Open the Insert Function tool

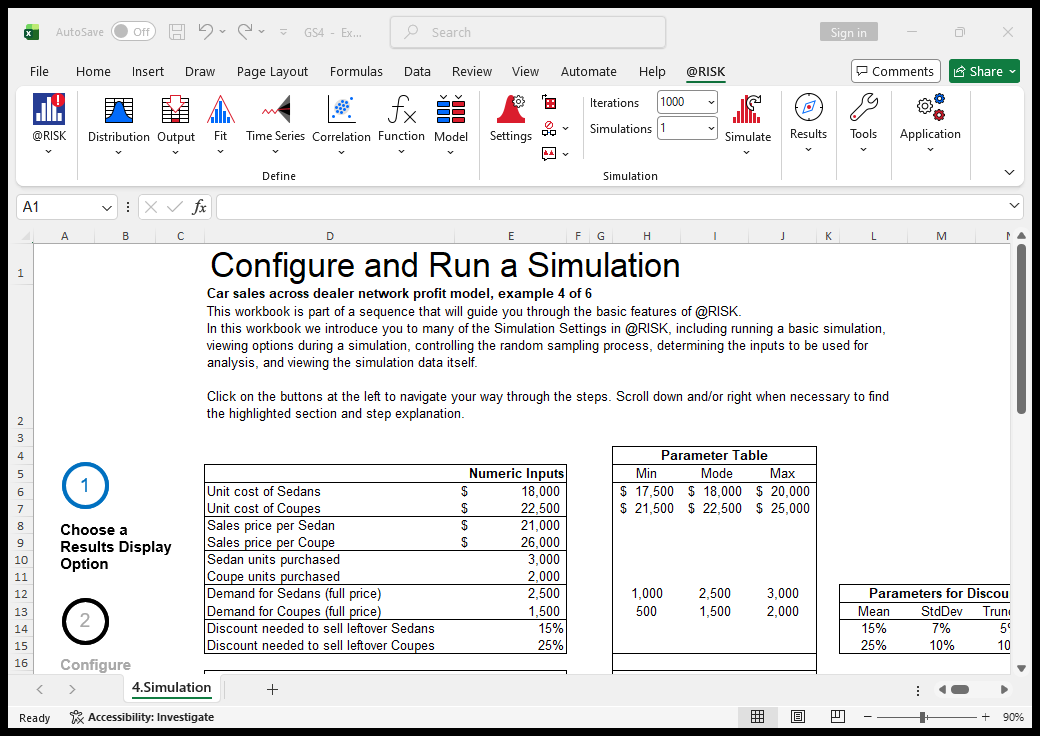(401, 125)
